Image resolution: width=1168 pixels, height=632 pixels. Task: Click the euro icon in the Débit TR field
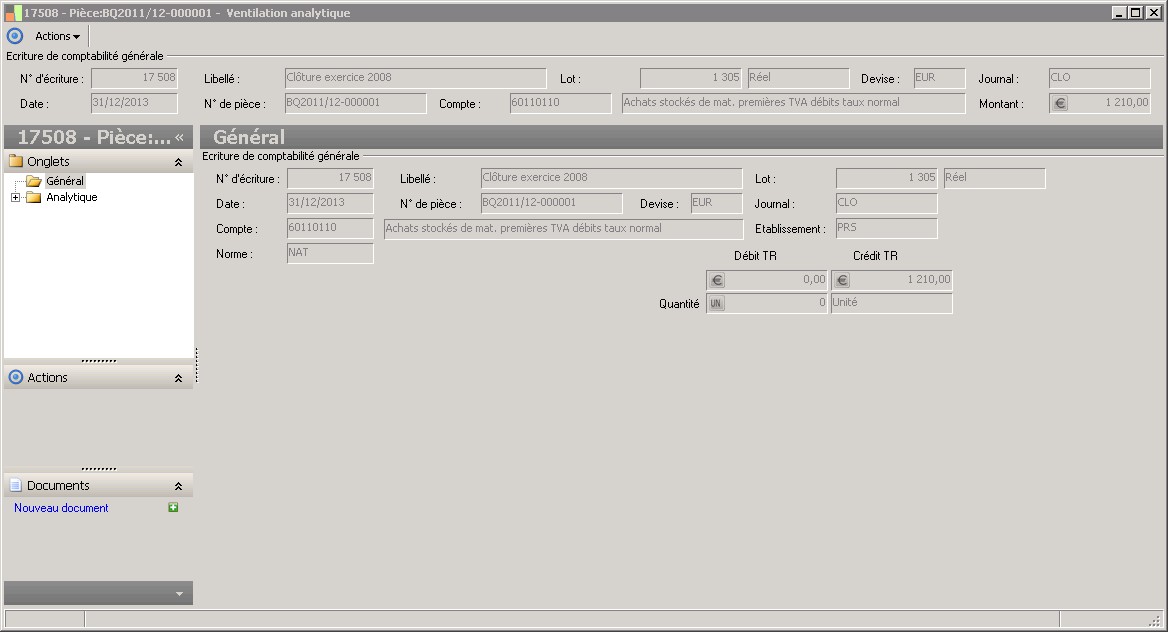716,280
